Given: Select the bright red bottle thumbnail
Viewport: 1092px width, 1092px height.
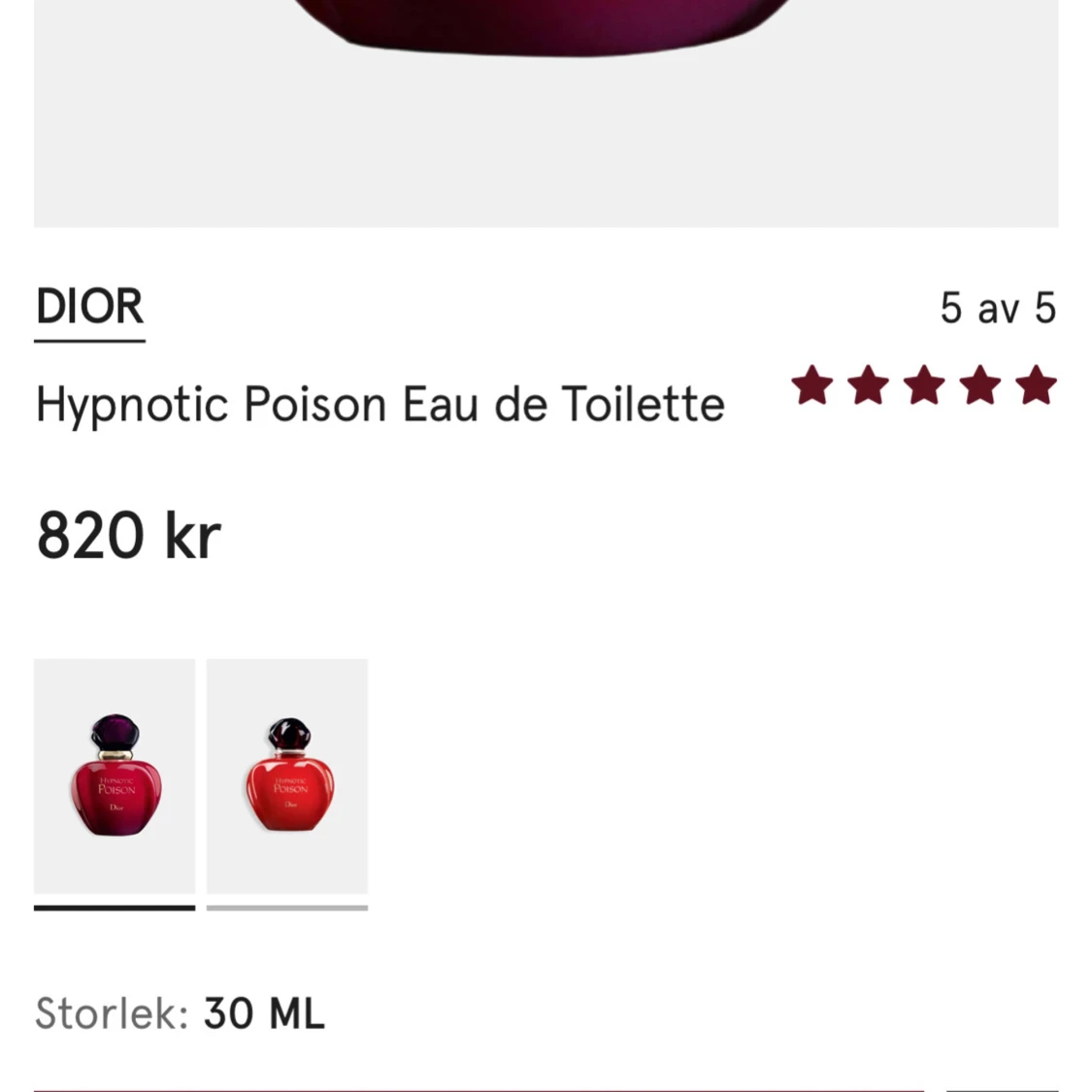Looking at the screenshot, I should [x=287, y=776].
